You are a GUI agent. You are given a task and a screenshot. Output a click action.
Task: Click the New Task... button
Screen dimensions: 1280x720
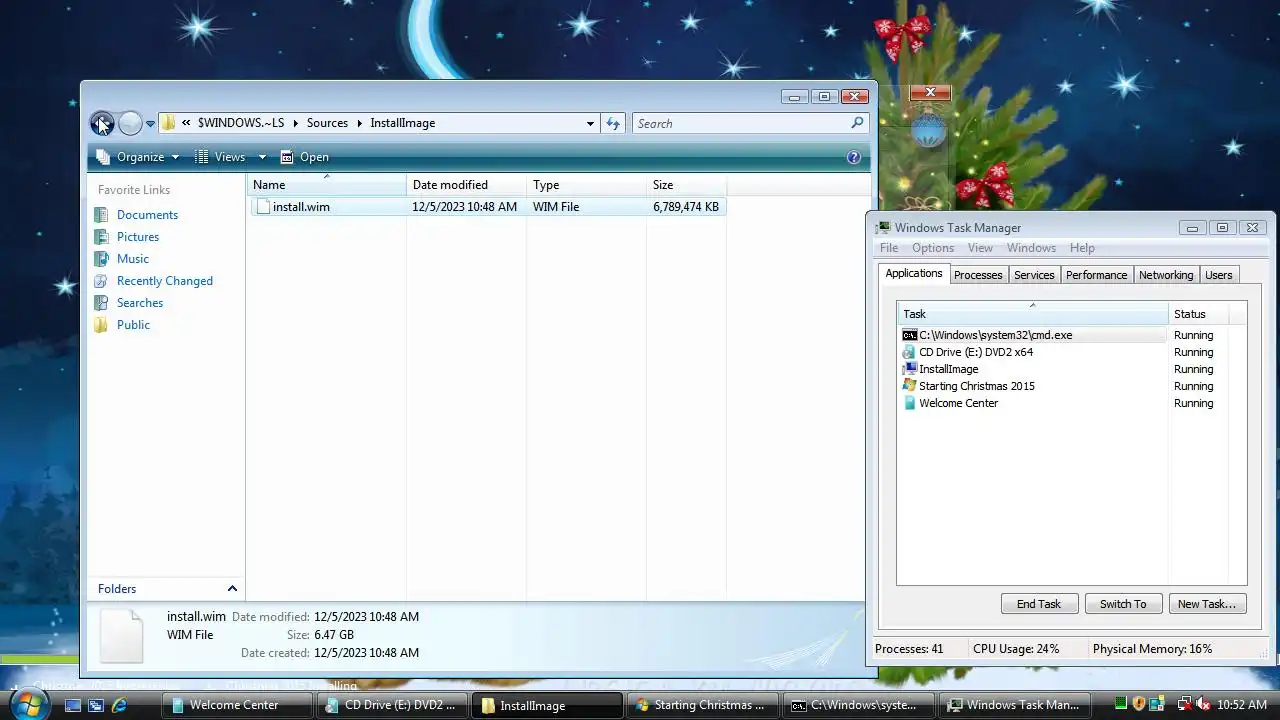tap(1207, 604)
